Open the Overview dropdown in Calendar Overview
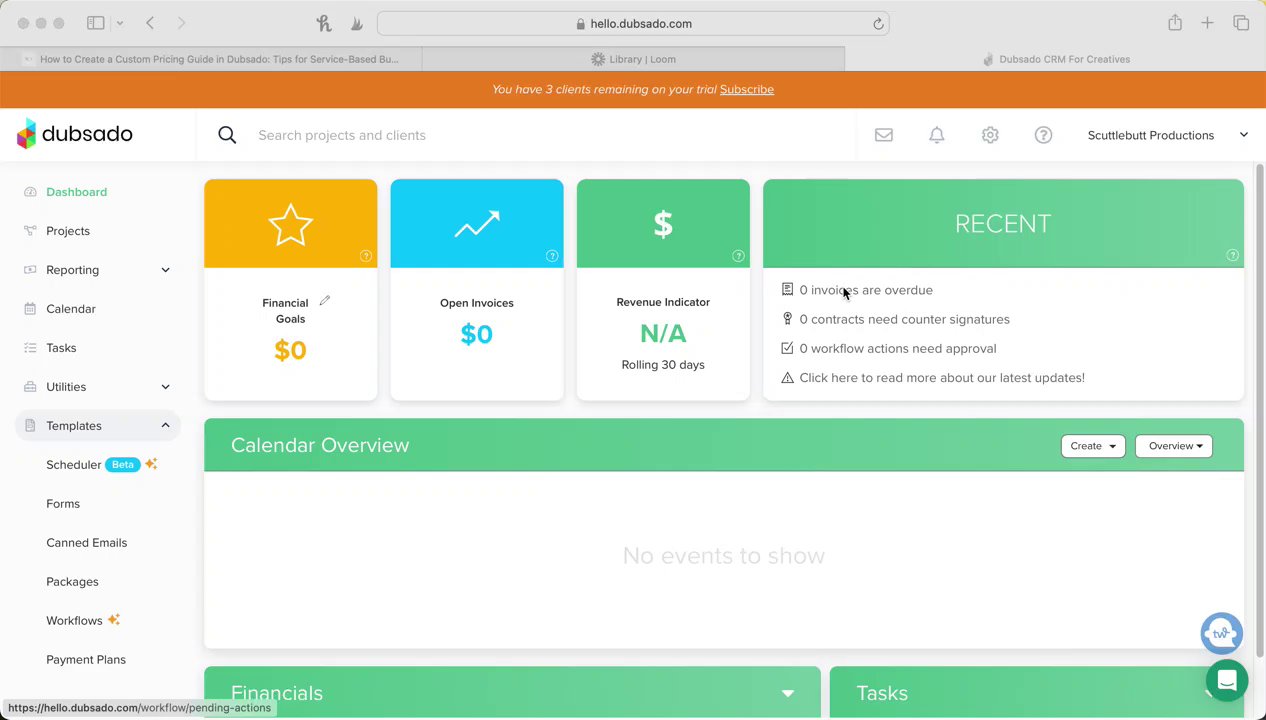The width and height of the screenshot is (1266, 720). click(1174, 446)
